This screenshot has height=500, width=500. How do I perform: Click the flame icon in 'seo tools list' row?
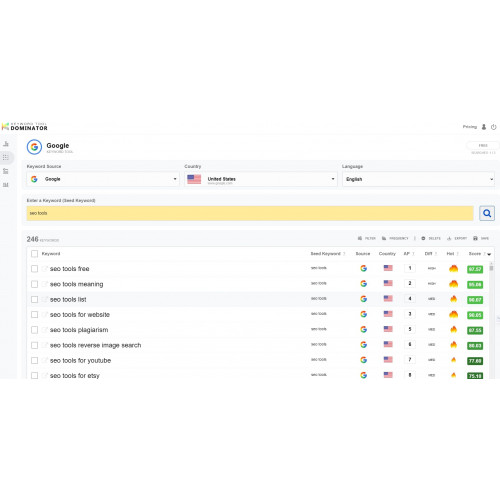(453, 299)
